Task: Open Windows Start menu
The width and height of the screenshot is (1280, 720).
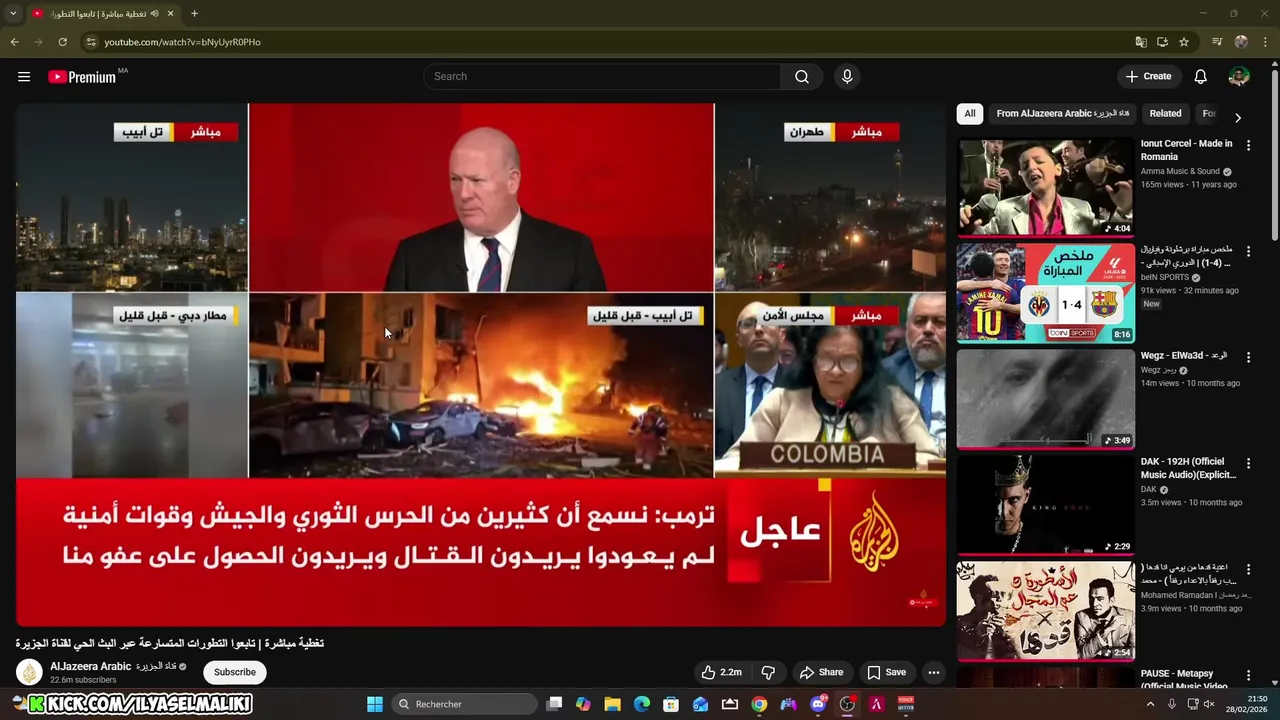Action: click(375, 704)
